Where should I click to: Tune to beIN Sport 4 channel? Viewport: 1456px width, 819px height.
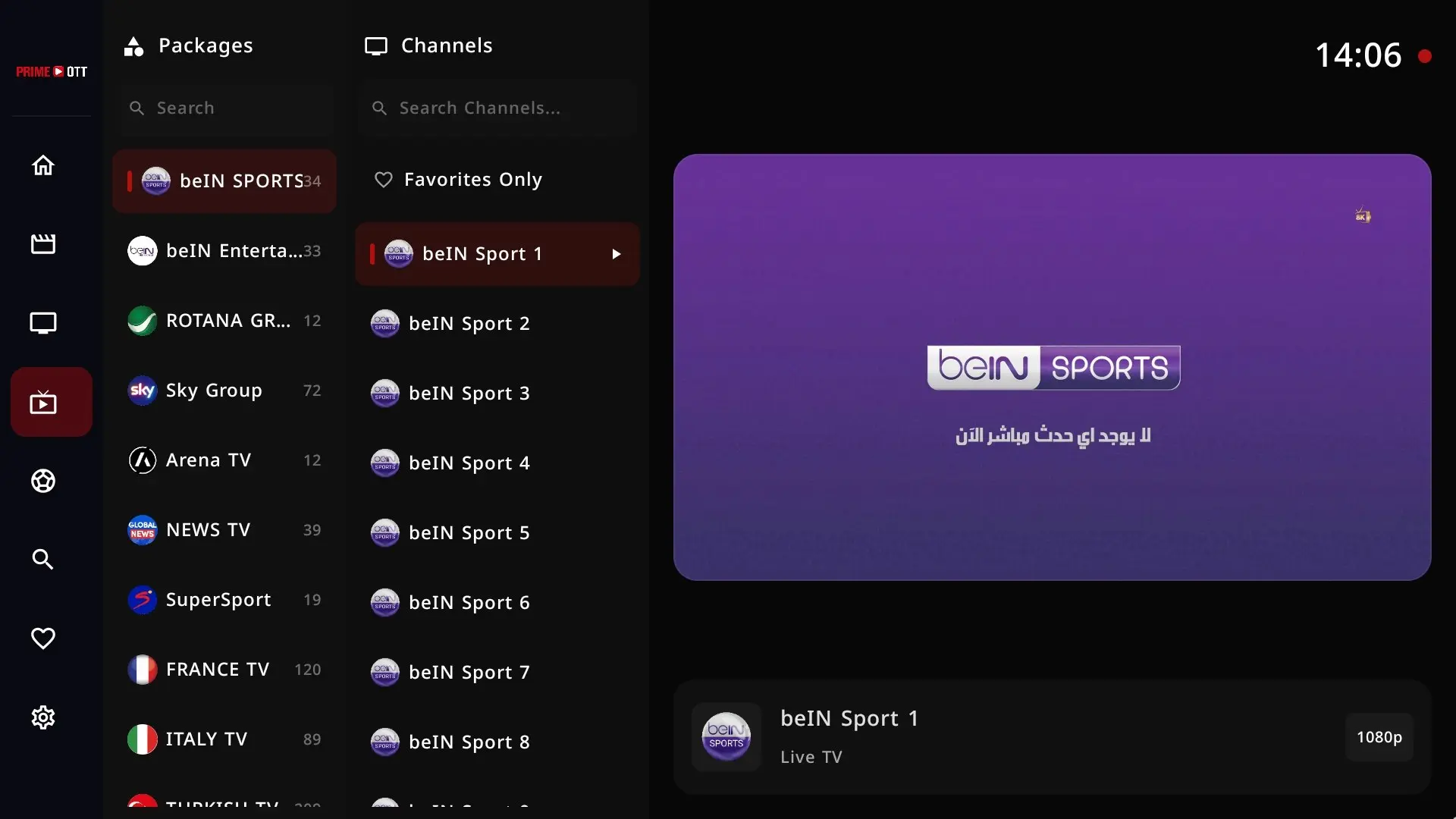click(497, 463)
